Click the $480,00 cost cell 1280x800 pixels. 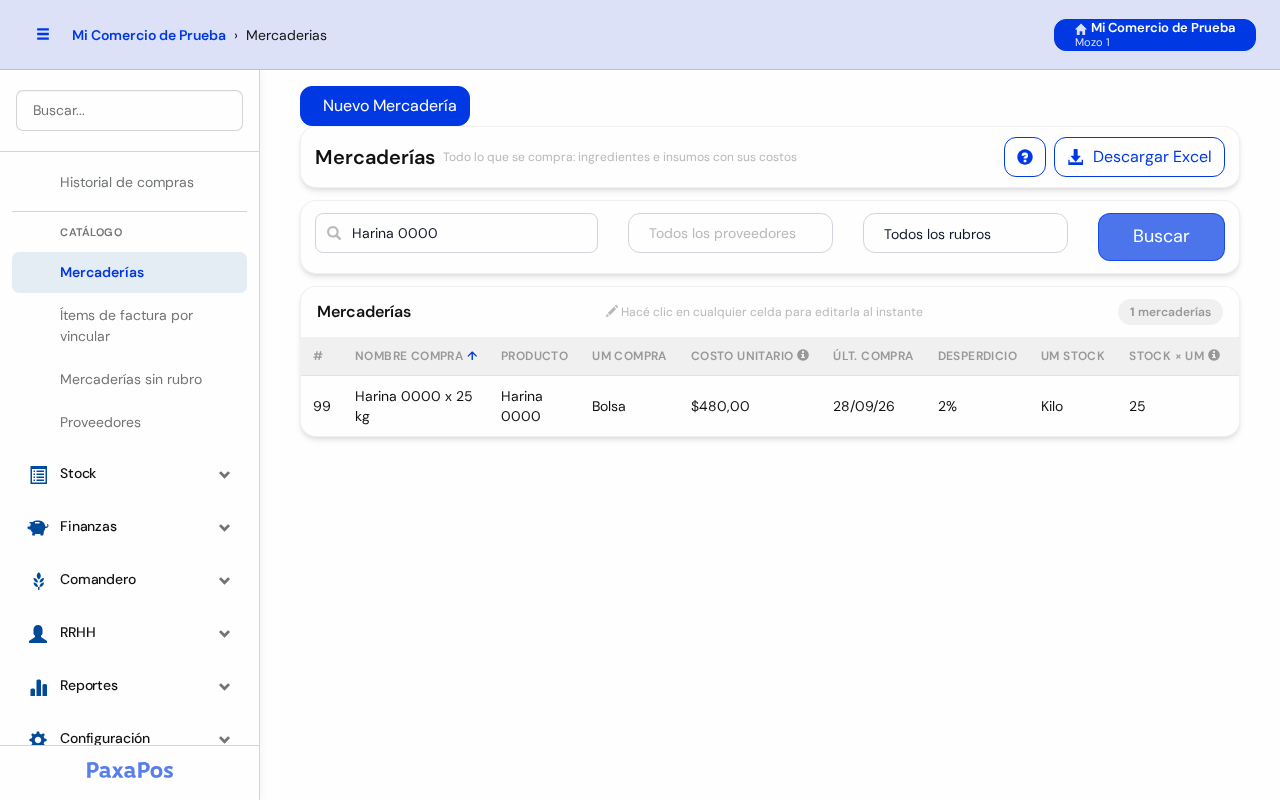point(750,406)
